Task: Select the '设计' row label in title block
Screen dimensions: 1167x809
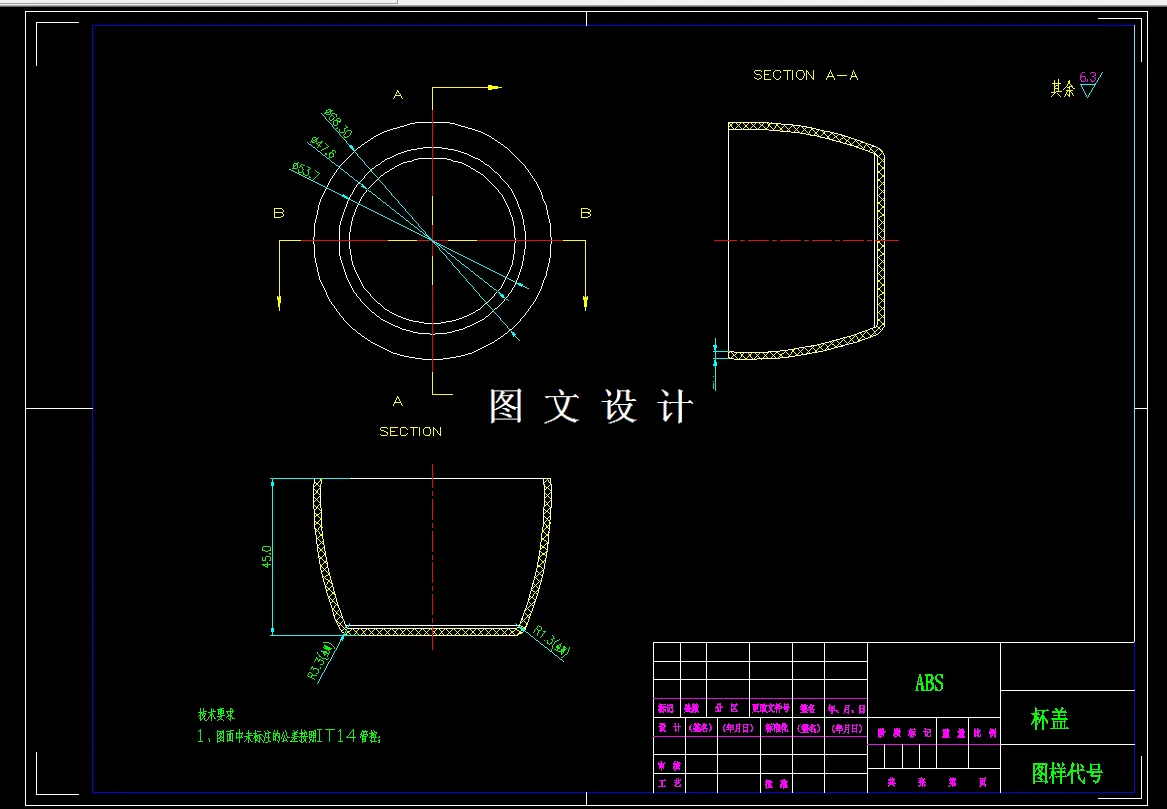Action: click(669, 728)
